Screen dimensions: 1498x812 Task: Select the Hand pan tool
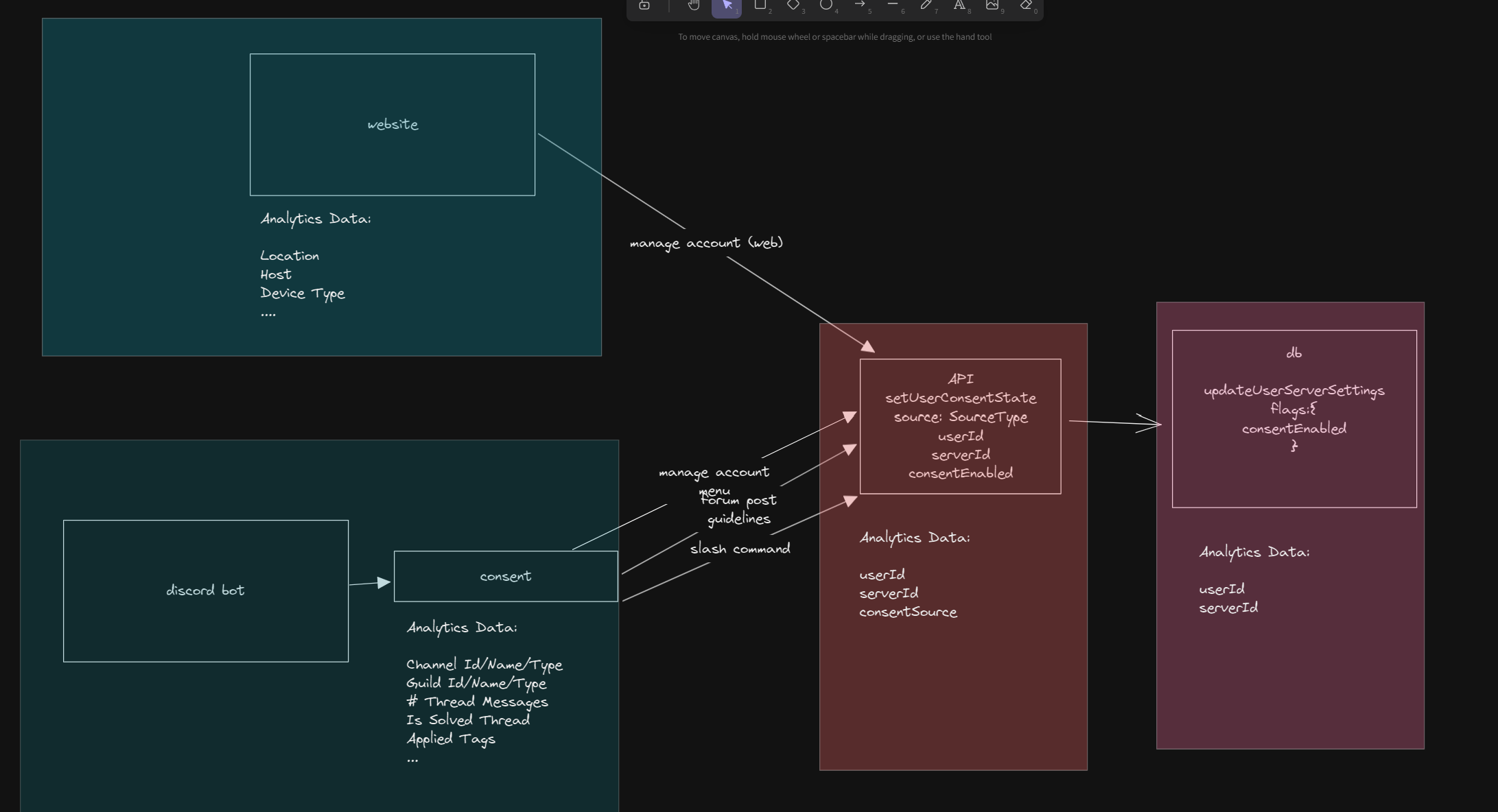(x=694, y=5)
